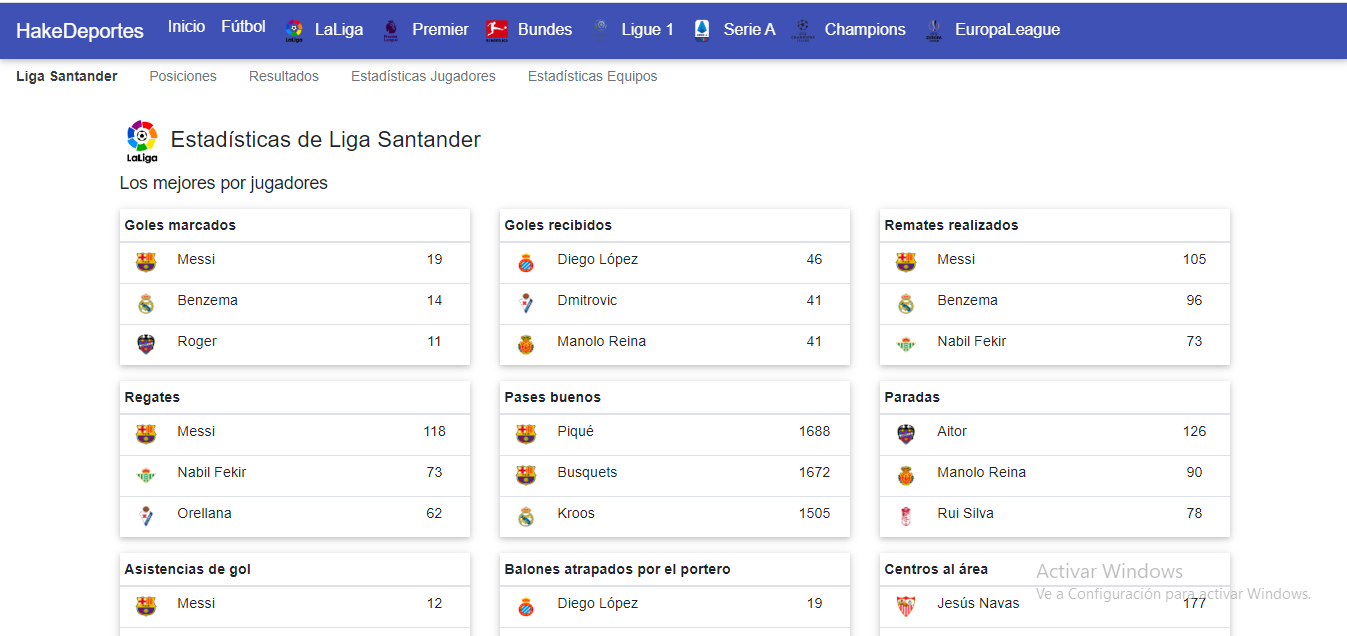Click the HakeDeportes brand link

[x=80, y=30]
